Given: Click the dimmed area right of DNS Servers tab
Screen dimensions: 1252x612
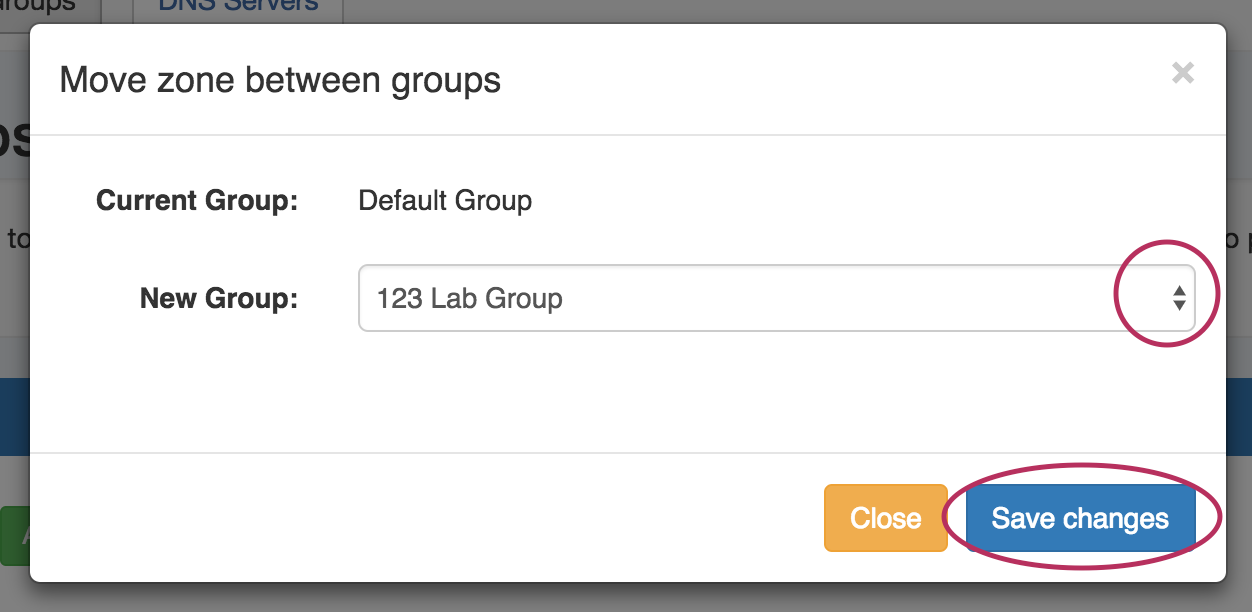Looking at the screenshot, I should click(800, 8).
